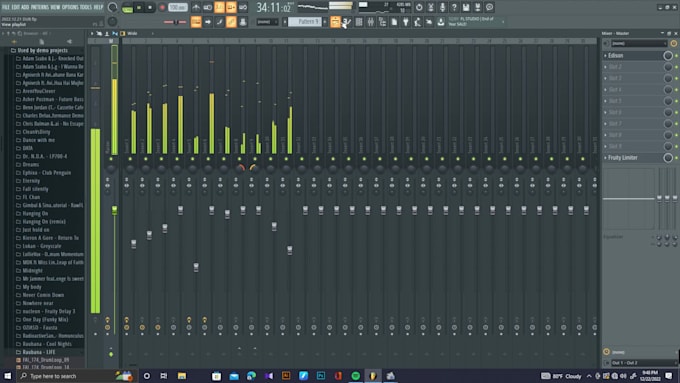This screenshot has width=680, height=383.
Task: Open the Dance with me folder
Action: [39, 140]
